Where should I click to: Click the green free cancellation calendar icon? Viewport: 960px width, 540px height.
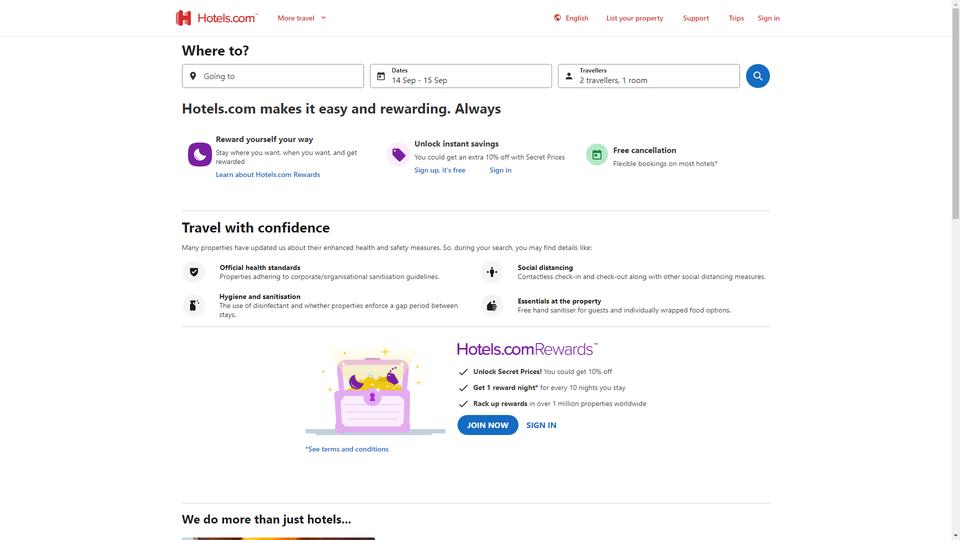point(597,154)
